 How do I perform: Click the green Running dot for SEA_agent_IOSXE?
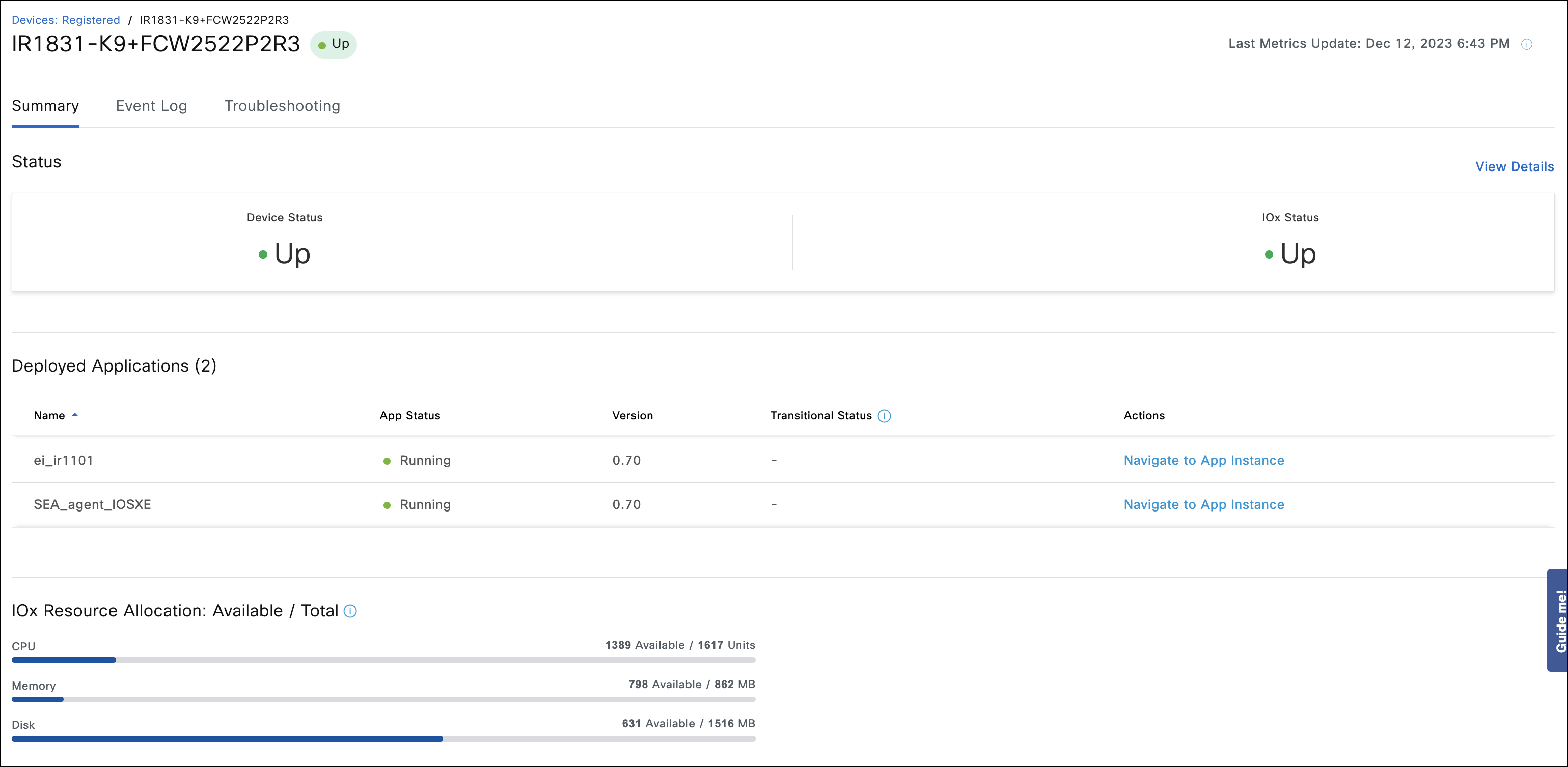click(387, 504)
